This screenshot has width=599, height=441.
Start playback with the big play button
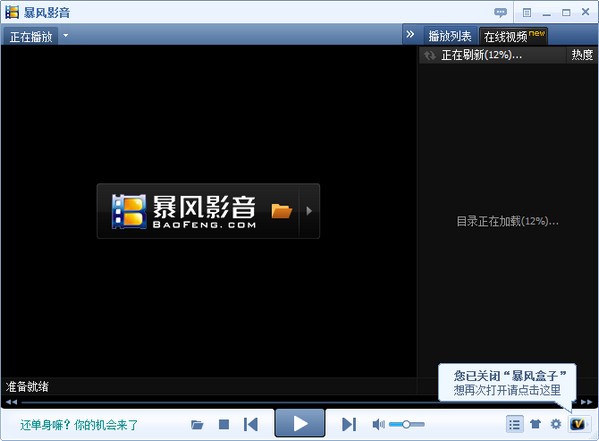(x=300, y=423)
